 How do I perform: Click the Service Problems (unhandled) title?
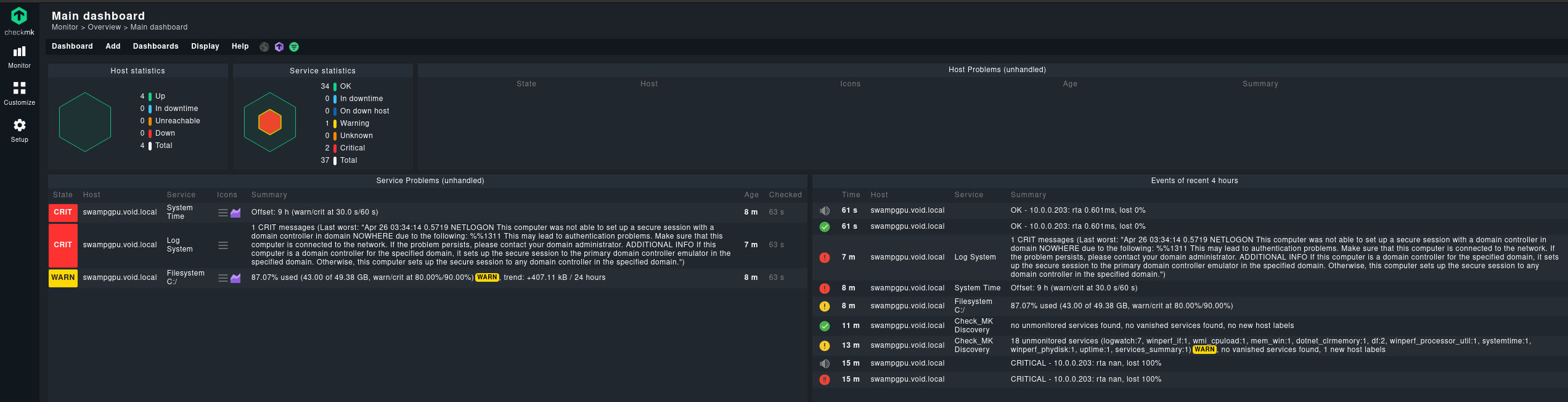click(x=430, y=181)
